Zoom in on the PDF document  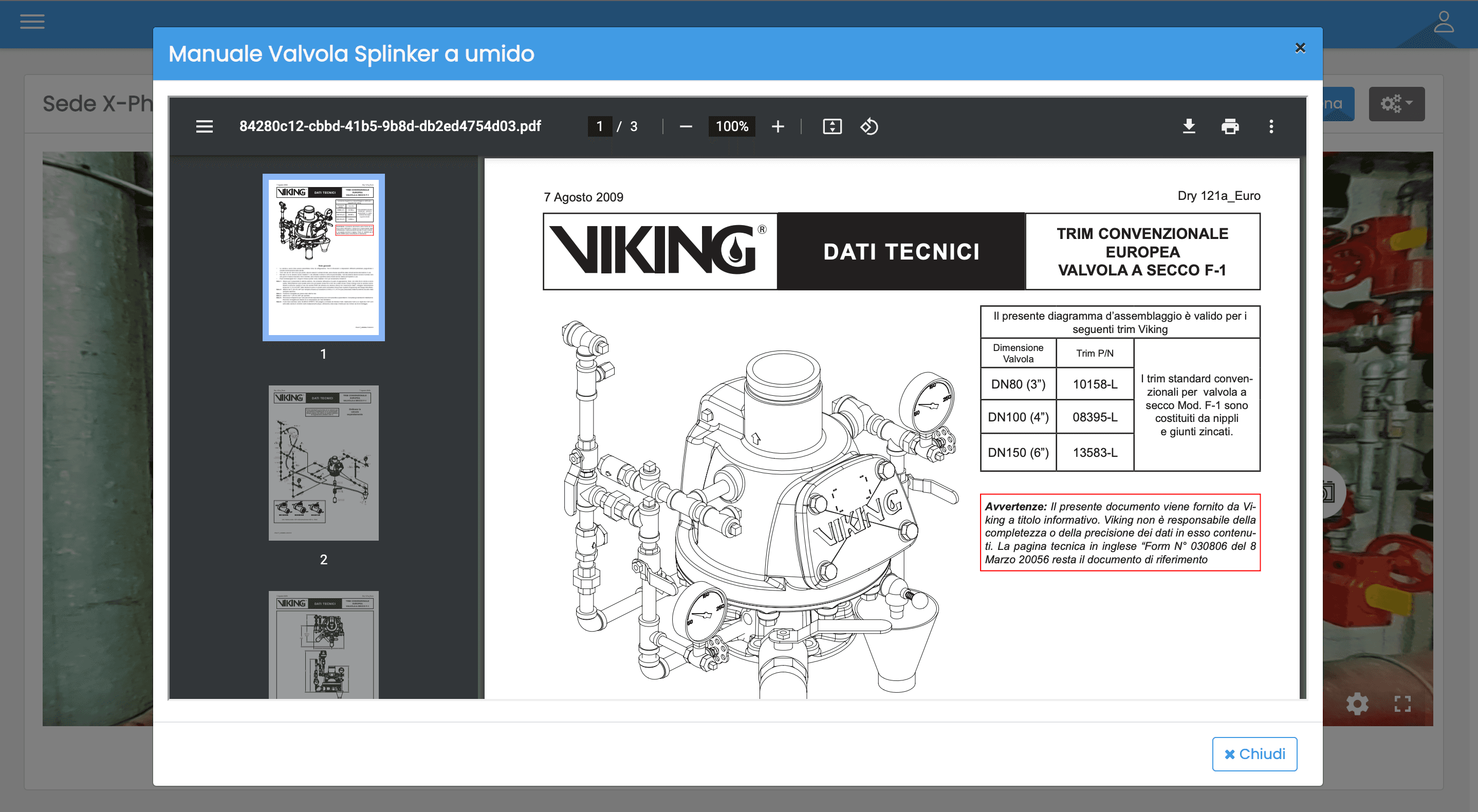pyautogui.click(x=778, y=126)
